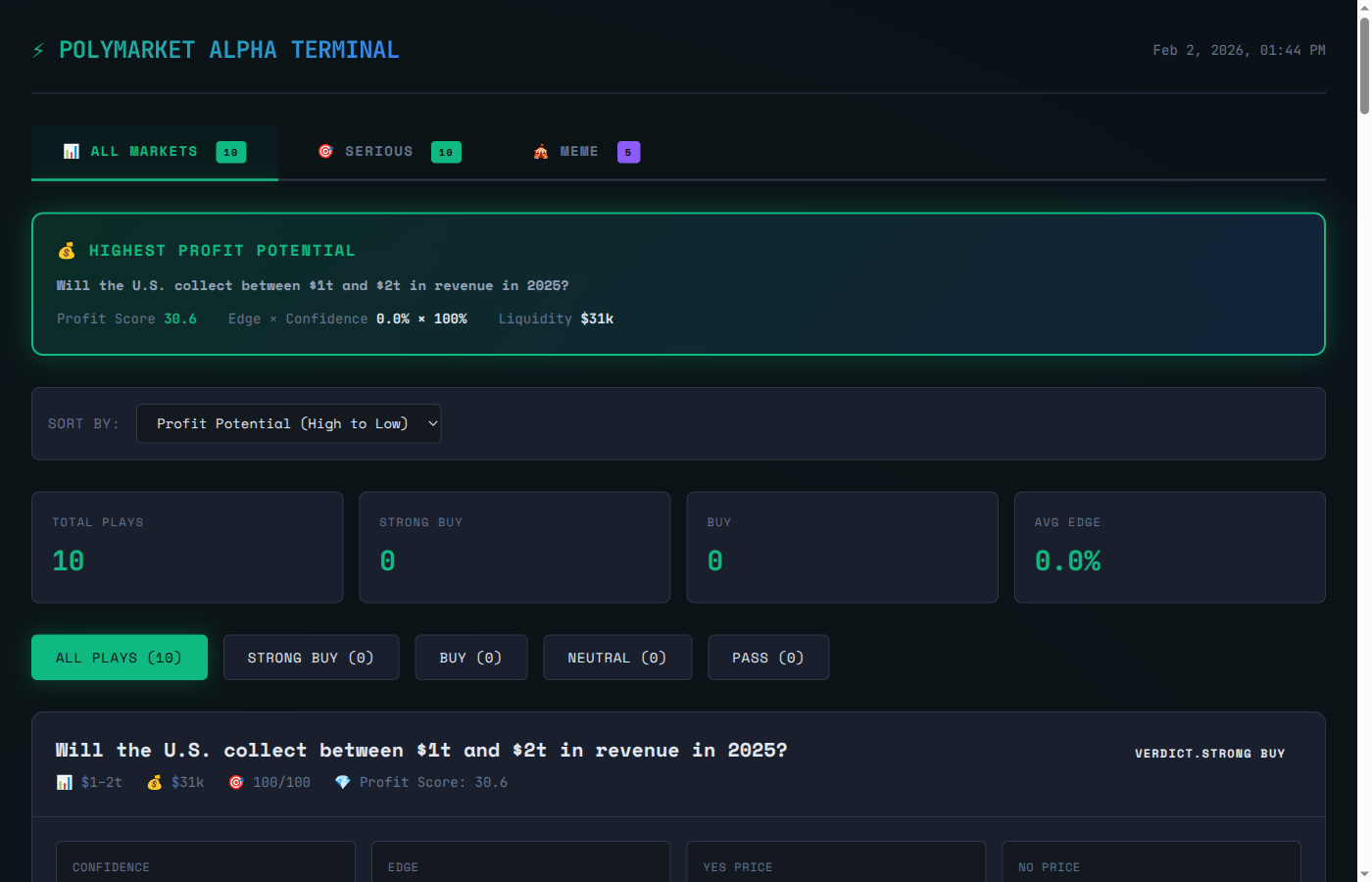Screen dimensions: 1372x882
Task: Click the diamond icon beside Profit Score 30.6
Action: [x=342, y=782]
